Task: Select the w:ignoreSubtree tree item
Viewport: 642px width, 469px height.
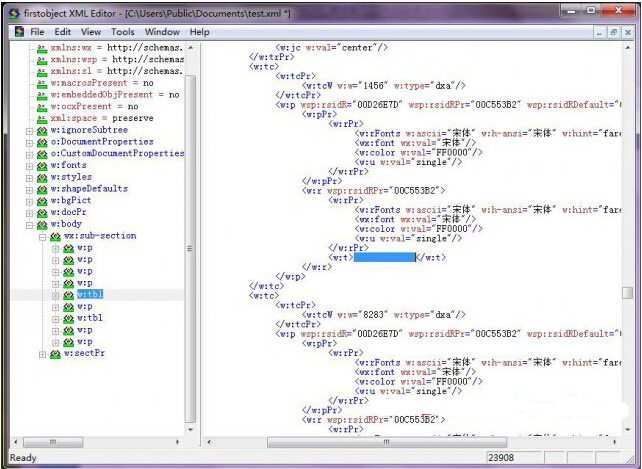Action: pos(89,130)
